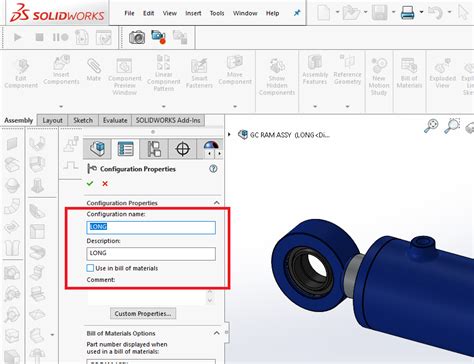Cancel with the red X
This screenshot has height=364, width=474.
coord(105,183)
